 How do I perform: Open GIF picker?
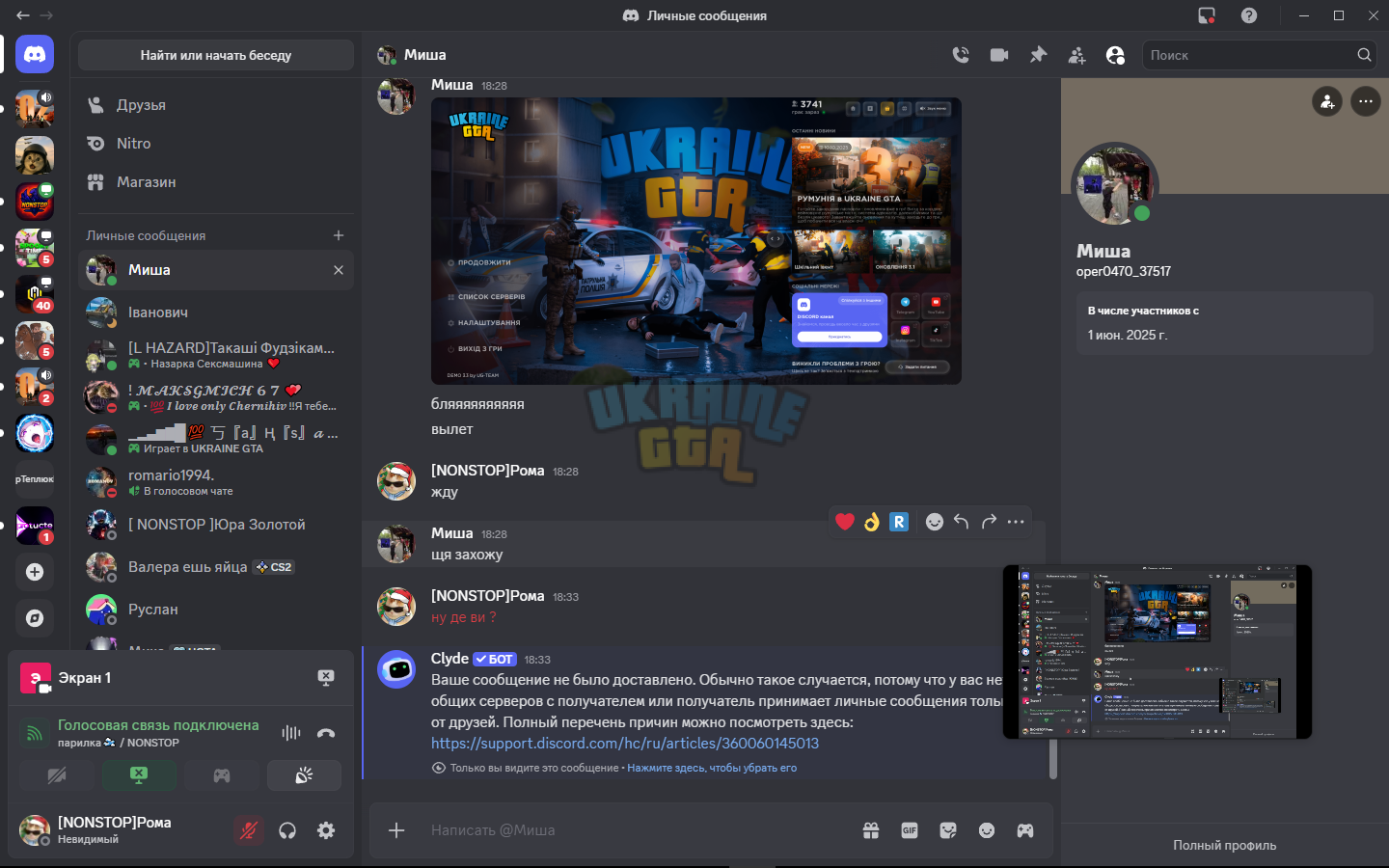pos(910,830)
